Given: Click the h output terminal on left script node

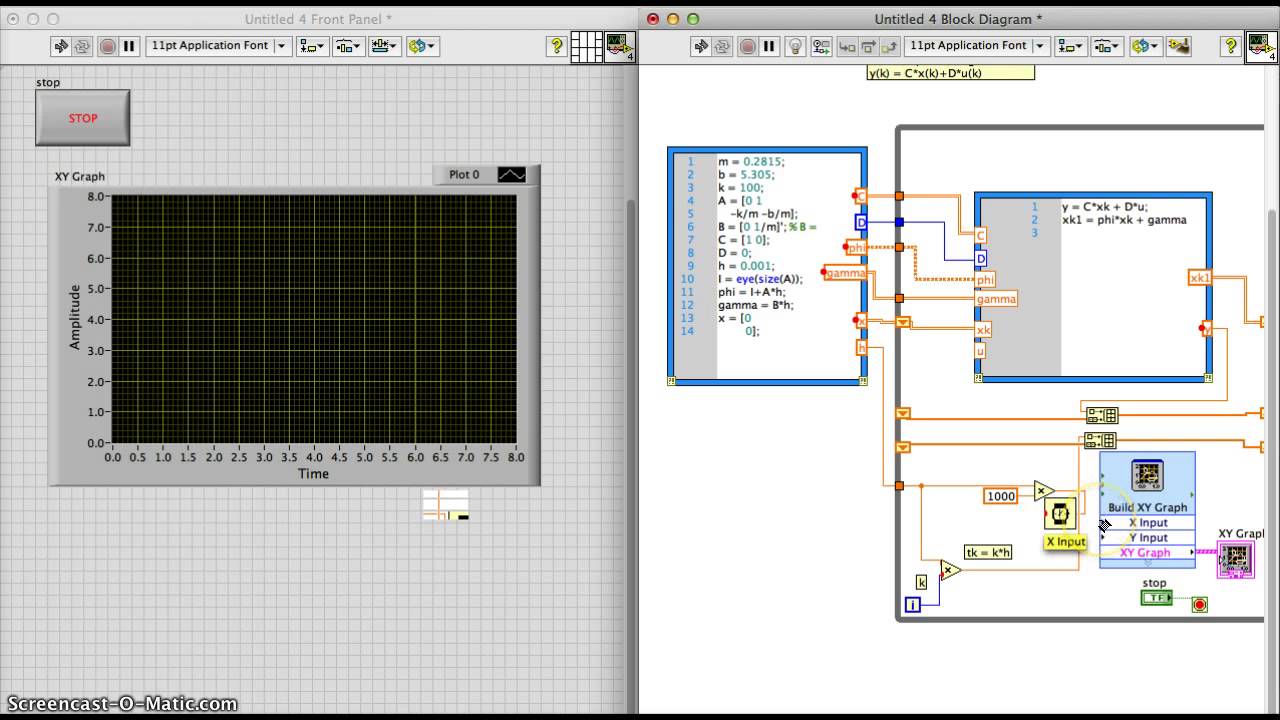Looking at the screenshot, I should [x=861, y=347].
